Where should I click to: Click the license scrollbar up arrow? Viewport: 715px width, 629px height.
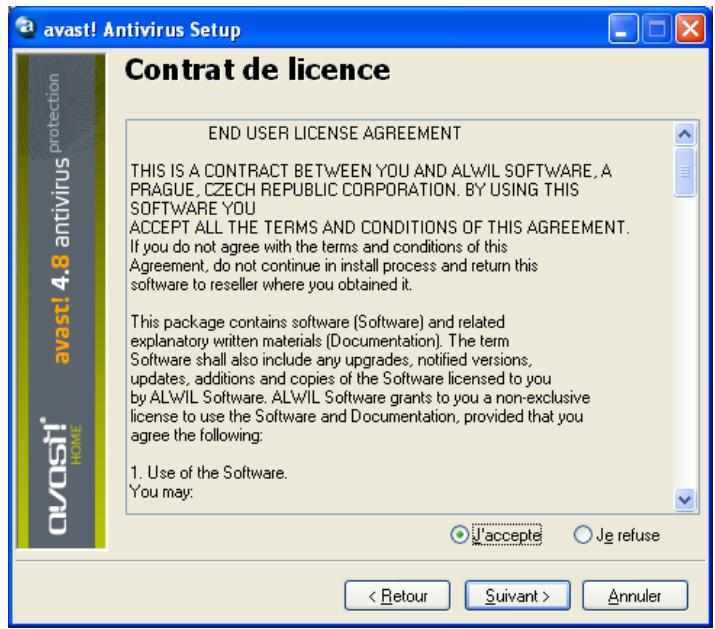pyautogui.click(x=684, y=134)
